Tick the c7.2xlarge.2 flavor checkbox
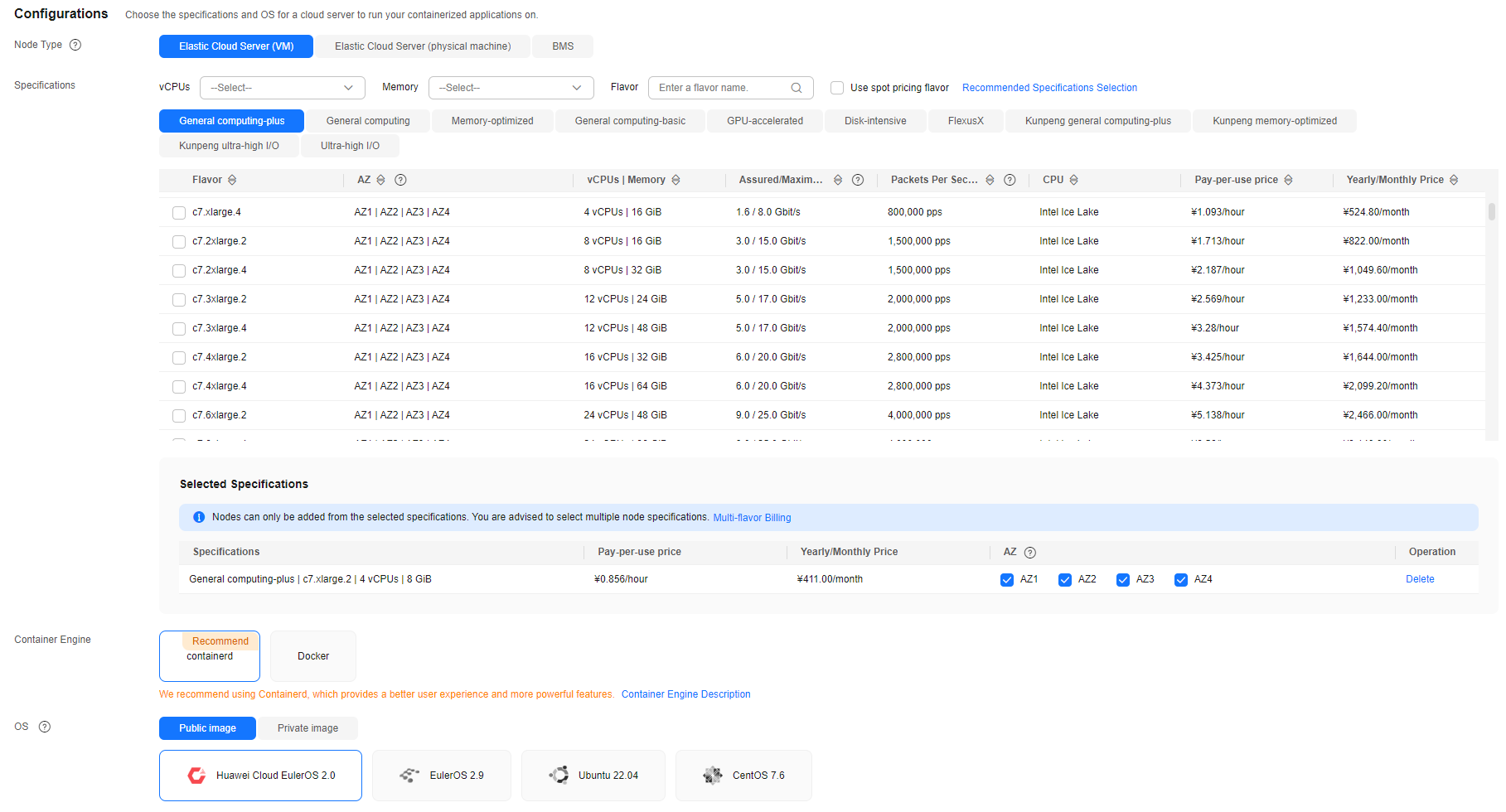Image resolution: width=1506 pixels, height=812 pixels. 179,242
